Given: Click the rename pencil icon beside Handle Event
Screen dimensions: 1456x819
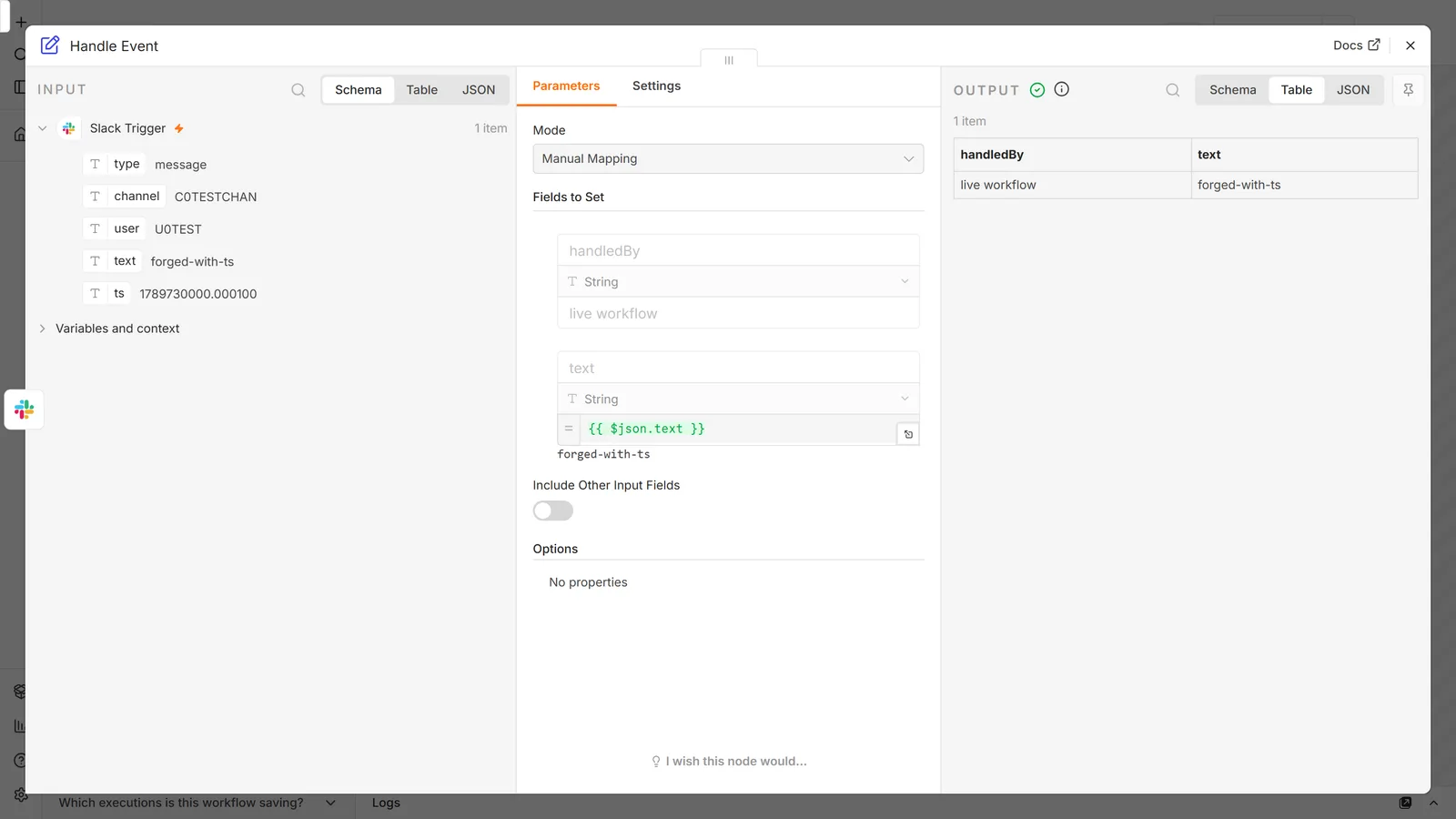Looking at the screenshot, I should point(50,45).
